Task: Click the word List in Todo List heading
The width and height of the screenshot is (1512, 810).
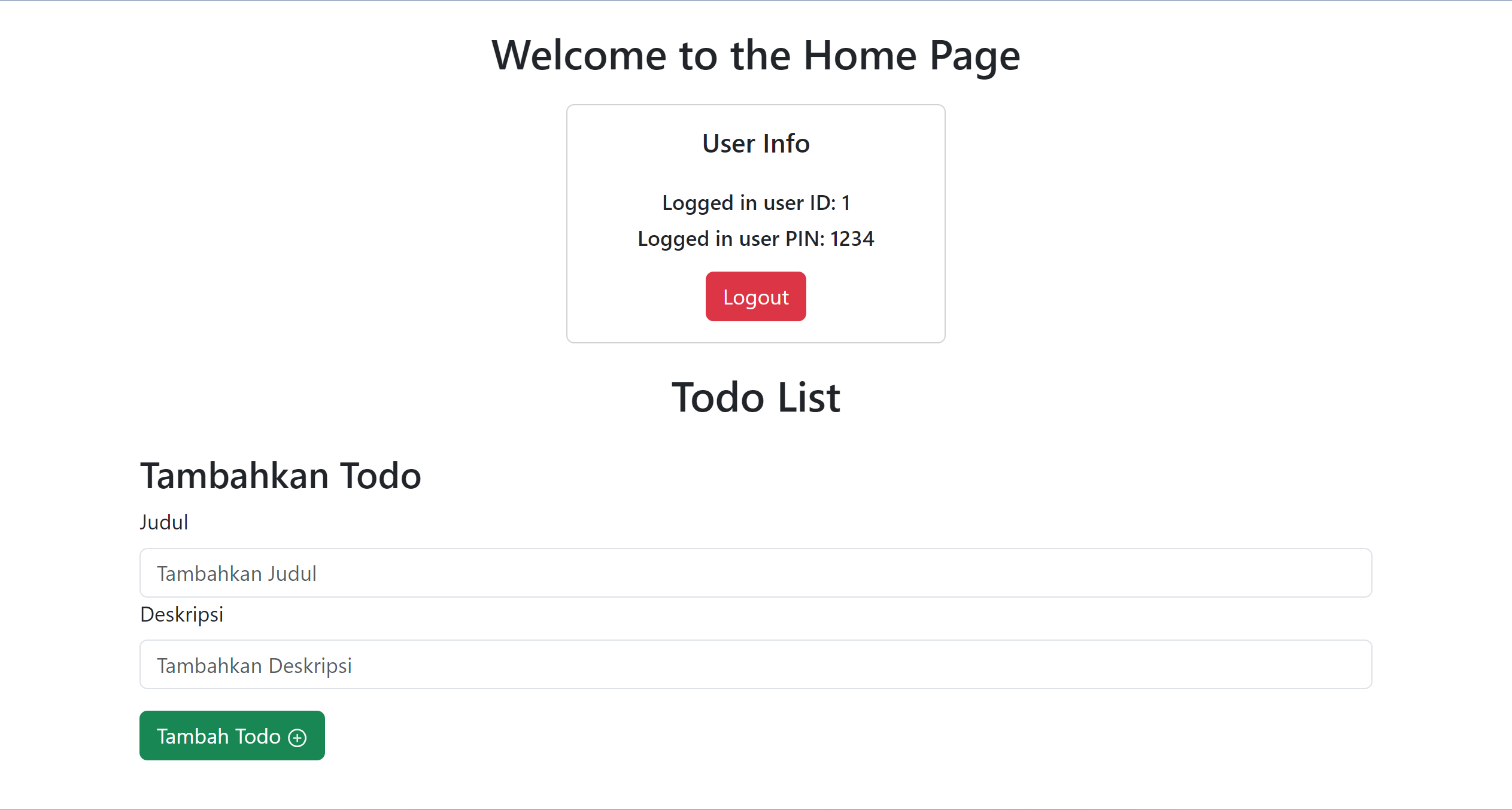Action: click(x=809, y=398)
